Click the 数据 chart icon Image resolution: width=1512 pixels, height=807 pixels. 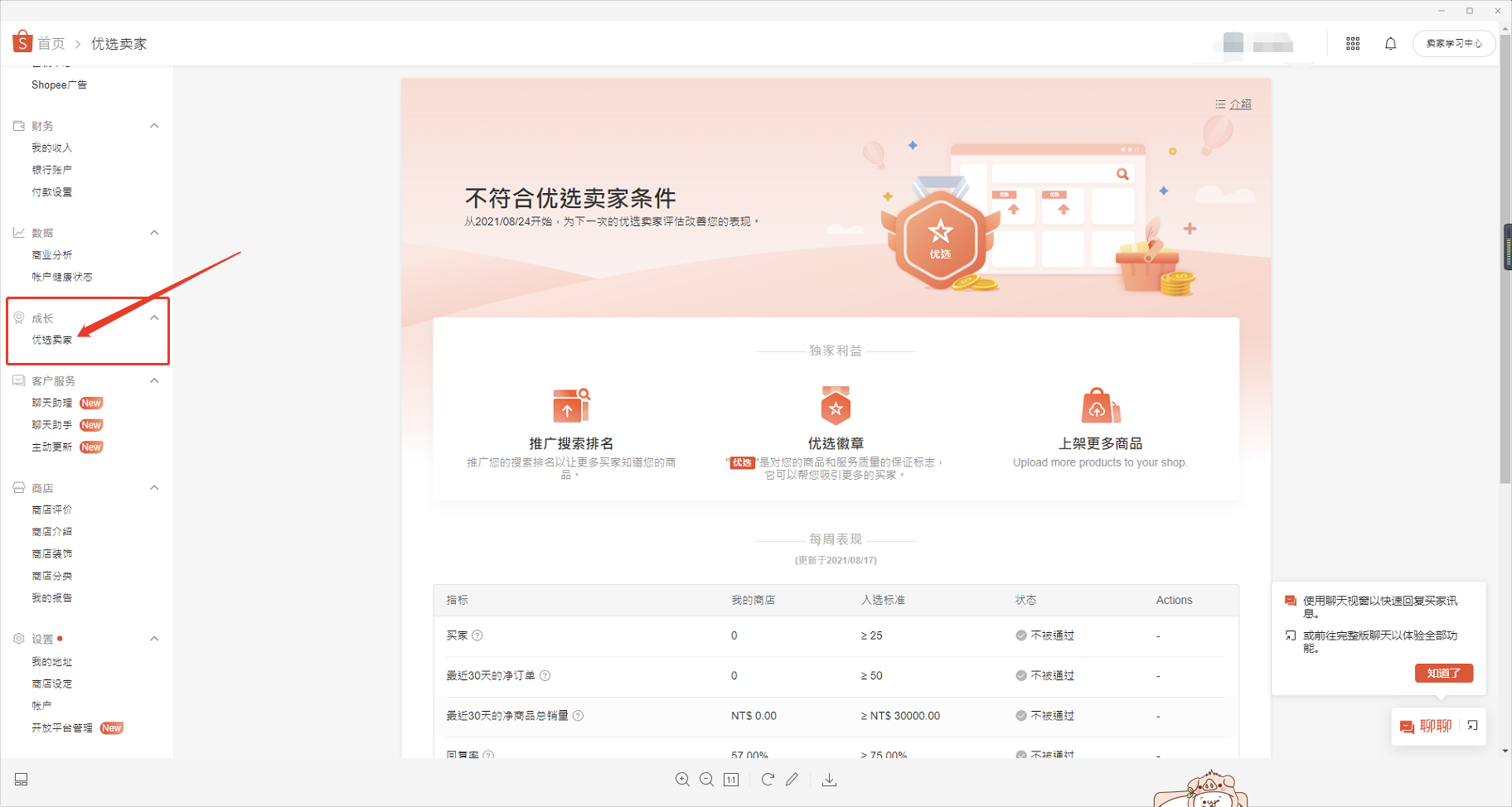[19, 233]
